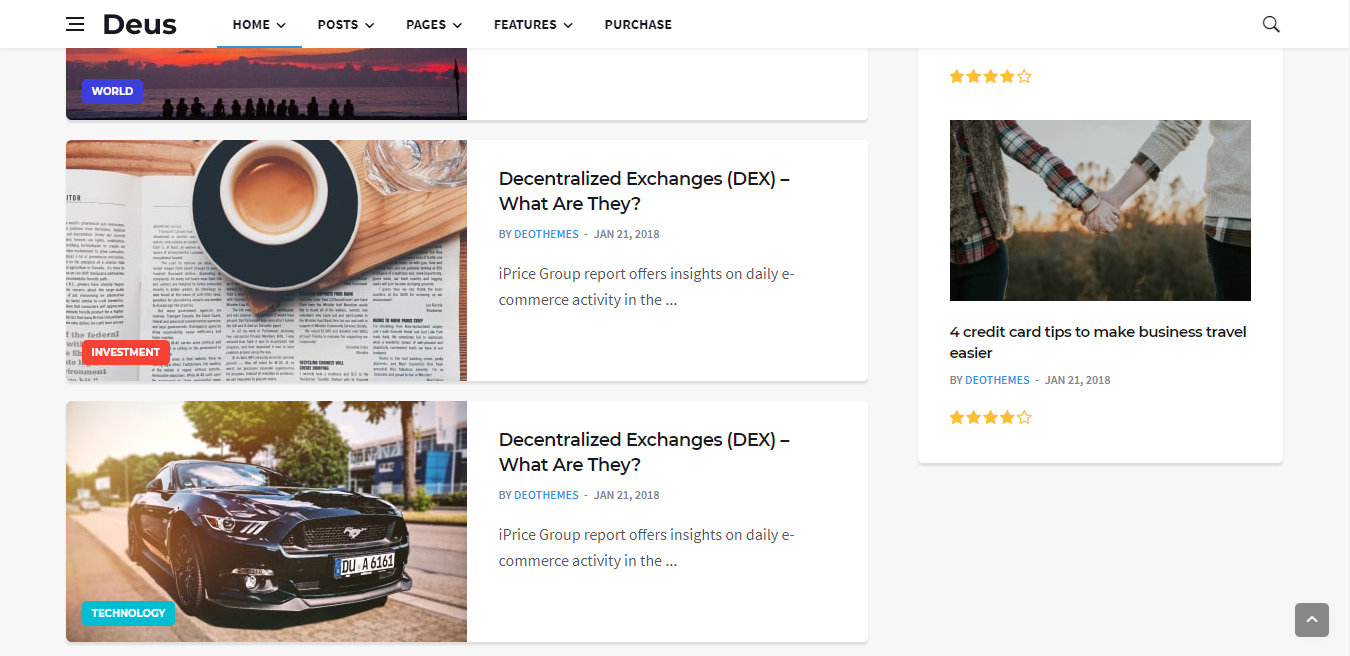This screenshot has height=656, width=1350.
Task: Open the hamburger menu icon
Action: tap(75, 24)
